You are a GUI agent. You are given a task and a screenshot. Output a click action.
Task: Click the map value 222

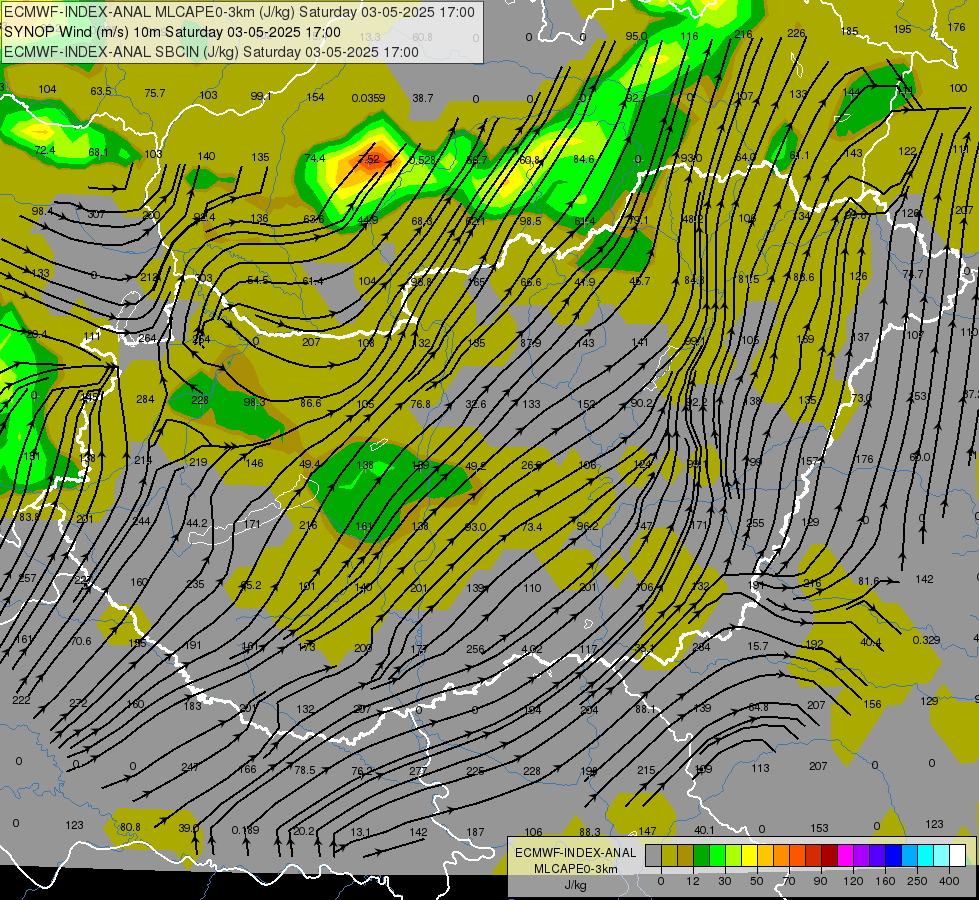click(x=21, y=700)
